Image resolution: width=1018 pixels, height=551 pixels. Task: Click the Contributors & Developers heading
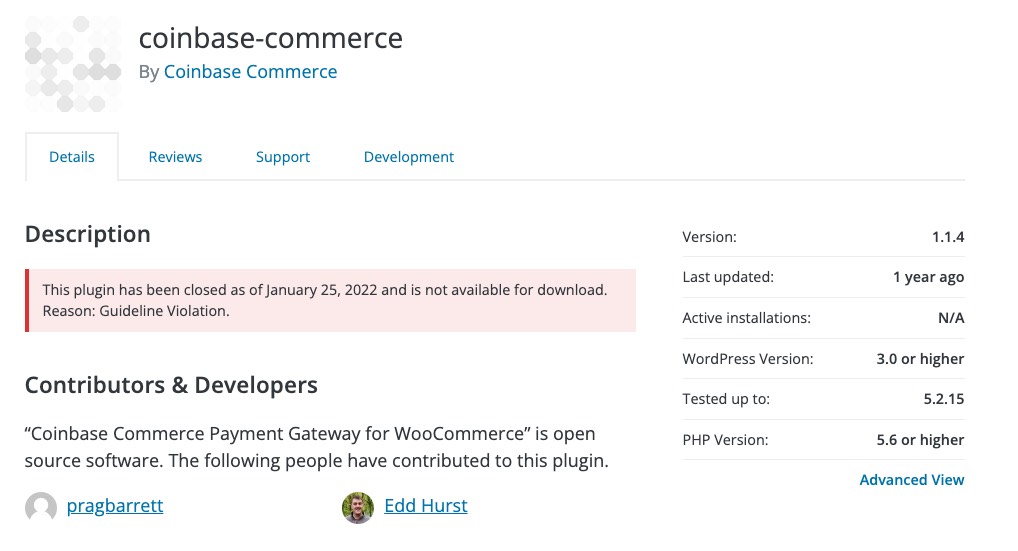[171, 385]
